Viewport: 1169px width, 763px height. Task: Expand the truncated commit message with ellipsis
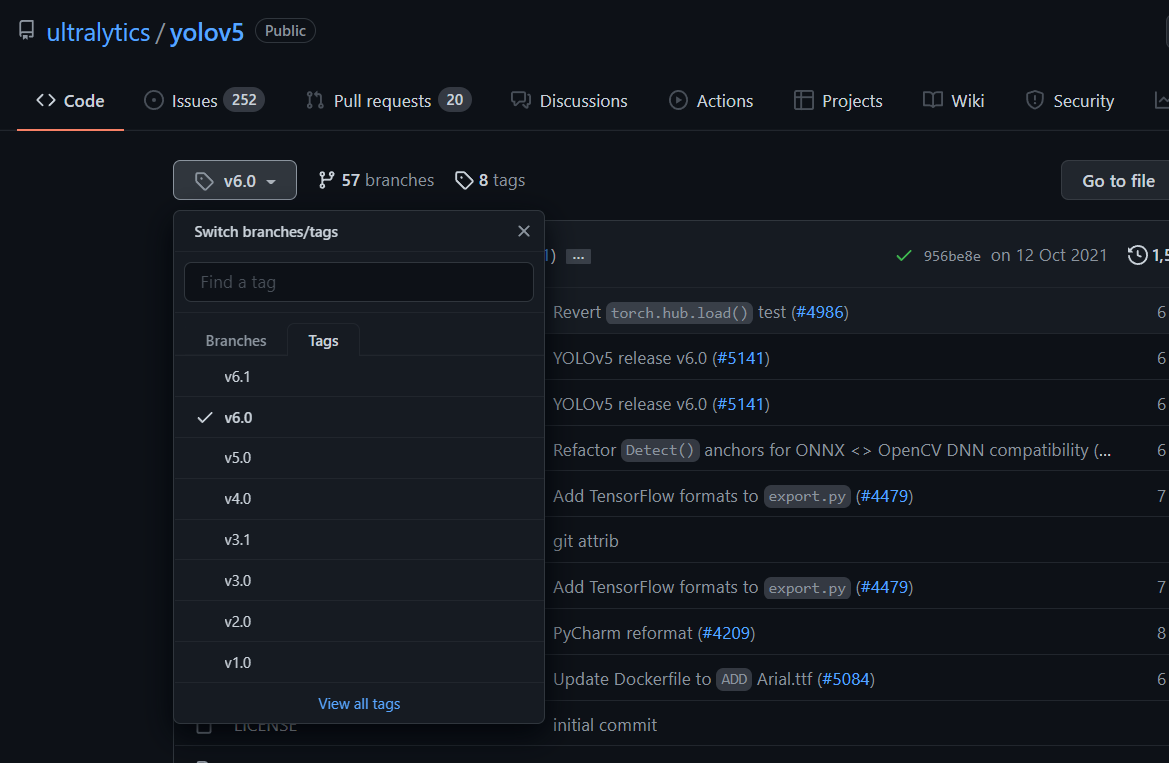(x=578, y=255)
